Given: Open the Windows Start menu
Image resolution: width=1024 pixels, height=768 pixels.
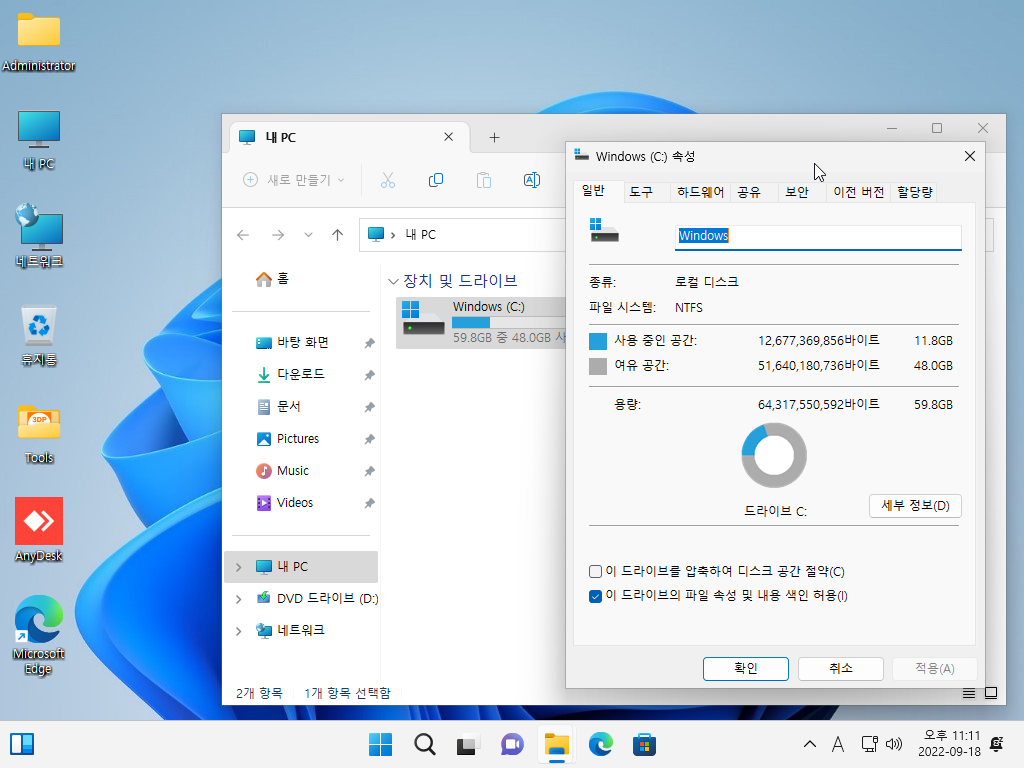Looking at the screenshot, I should (380, 744).
